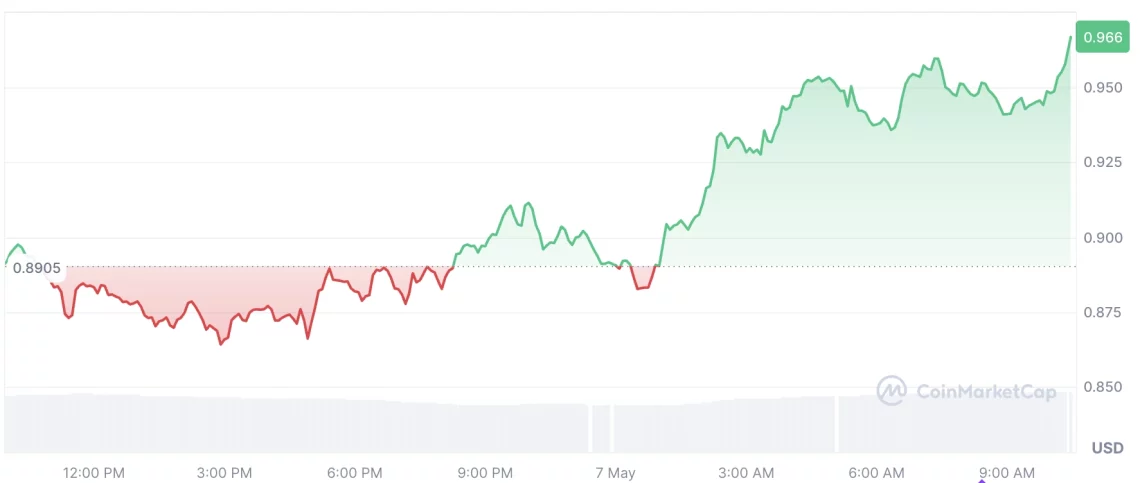Image resolution: width=1140 pixels, height=483 pixels.
Task: Select the 3:00 PM time axis label
Action: tap(224, 472)
